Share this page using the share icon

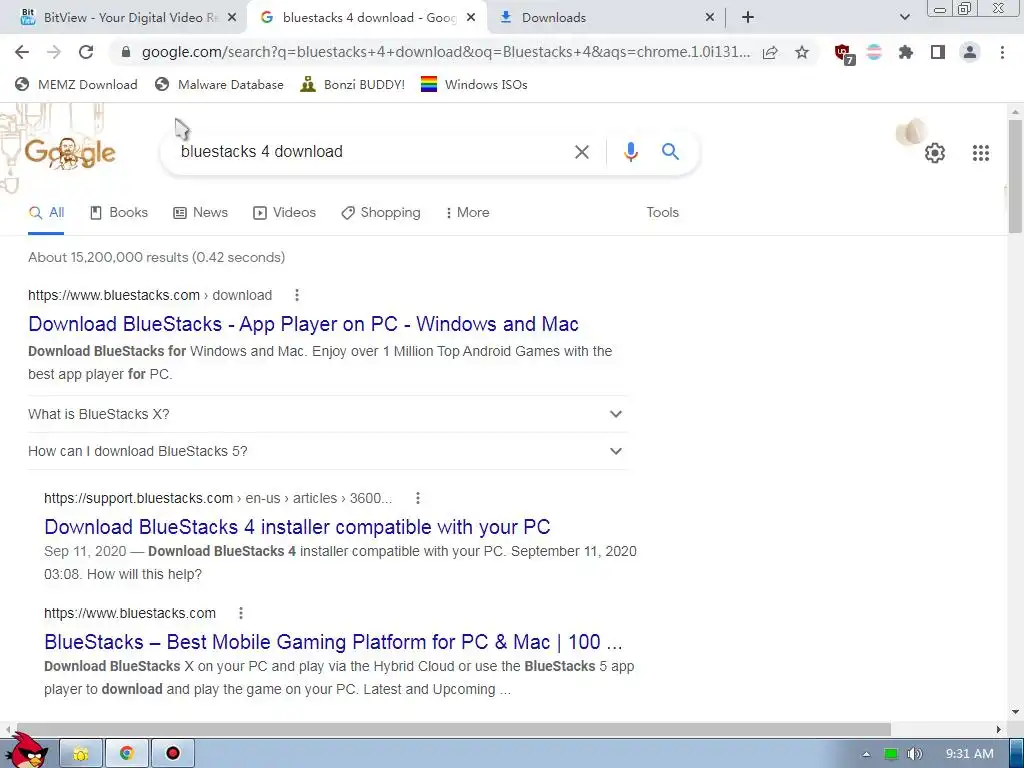click(x=770, y=52)
